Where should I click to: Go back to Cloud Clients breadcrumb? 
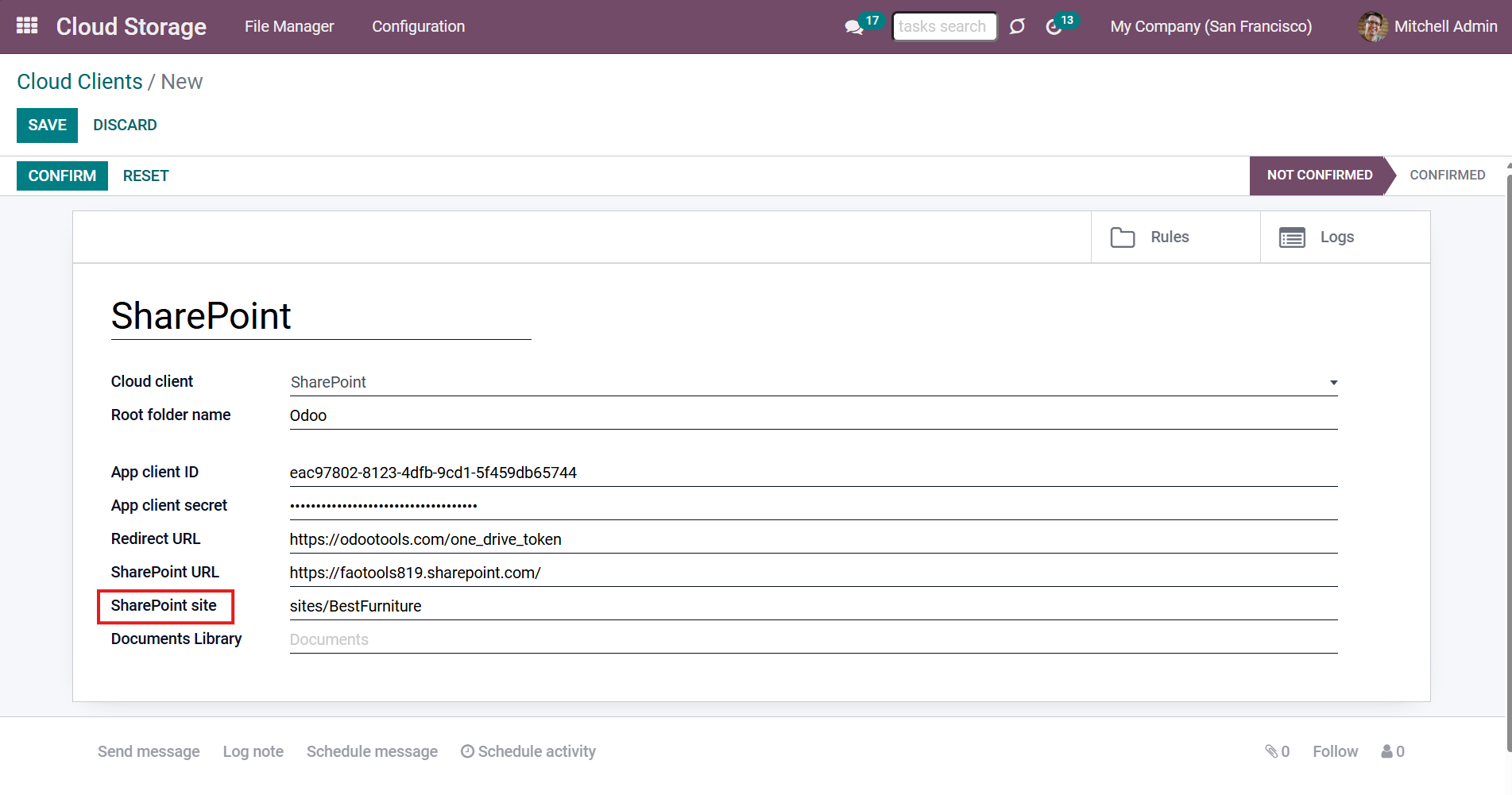click(79, 82)
